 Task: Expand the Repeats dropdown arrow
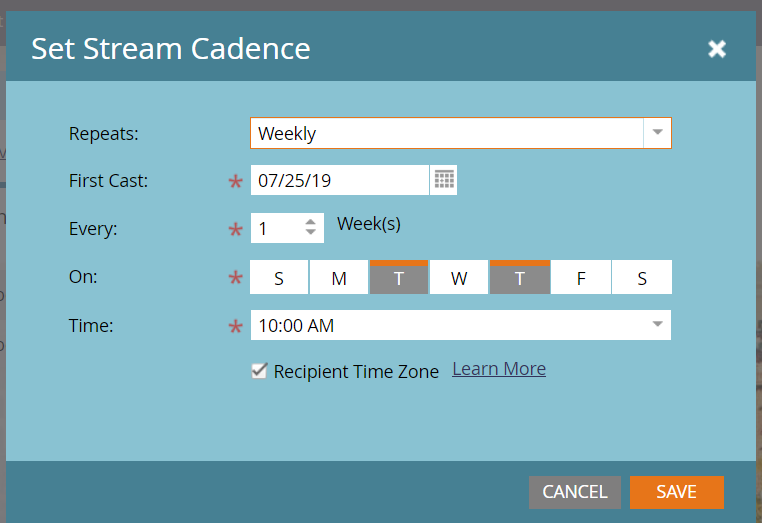(x=657, y=133)
